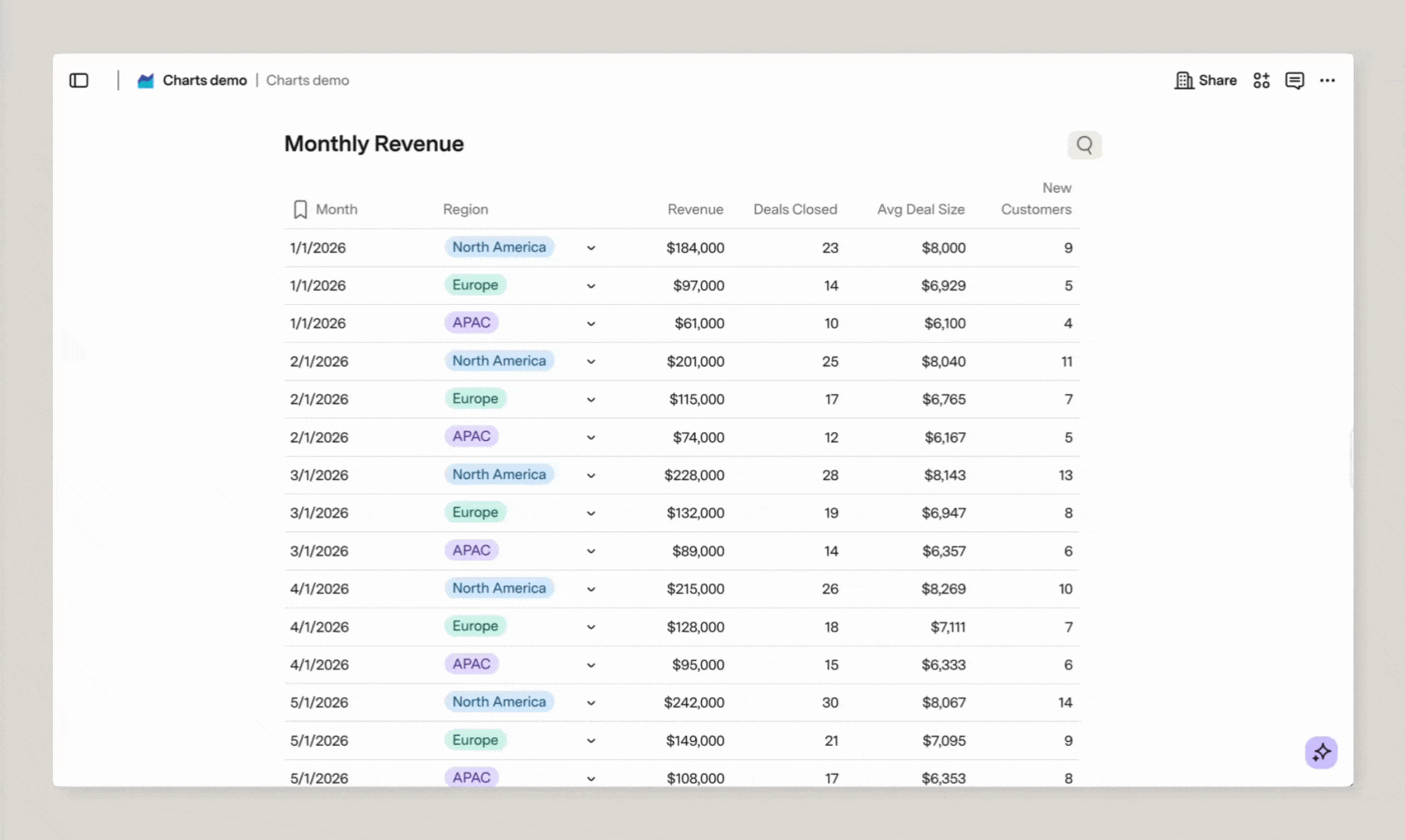Click the Charts demo app logo icon
This screenshot has height=840, width=1405.
(x=145, y=80)
